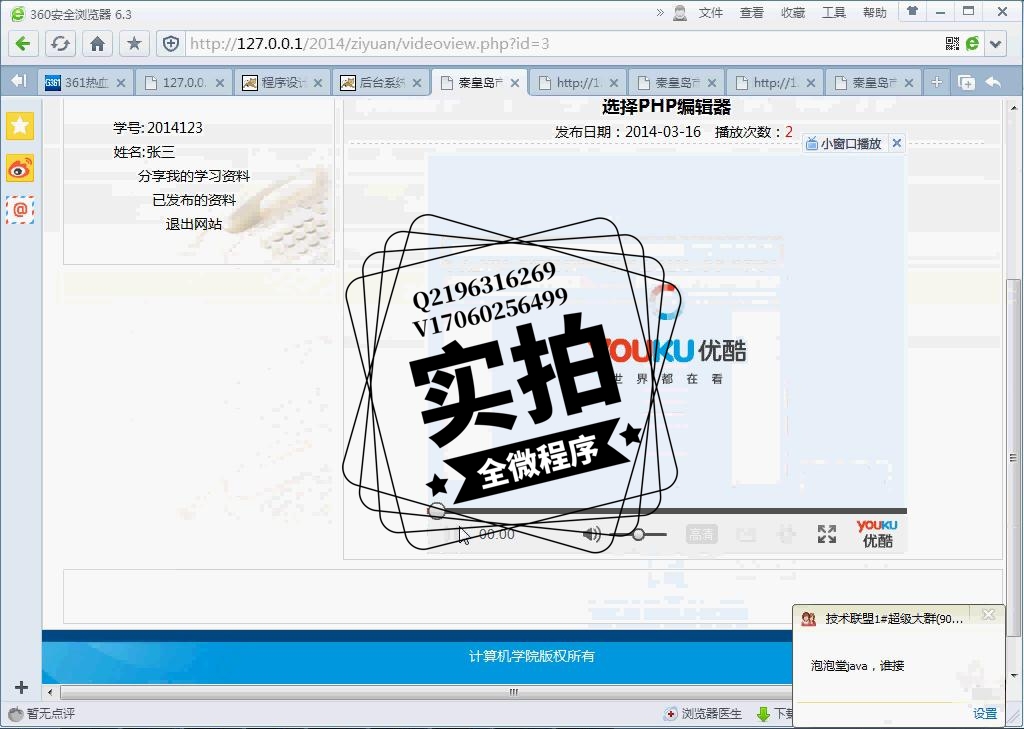Click the 退出网站 link
The image size is (1024, 729).
click(x=194, y=224)
